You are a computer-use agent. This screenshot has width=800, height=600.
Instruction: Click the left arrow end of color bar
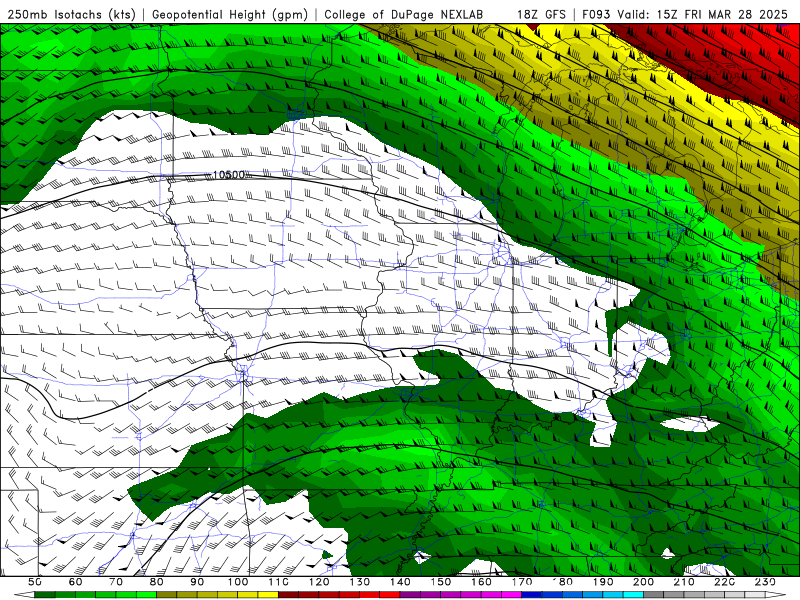pos(24,594)
